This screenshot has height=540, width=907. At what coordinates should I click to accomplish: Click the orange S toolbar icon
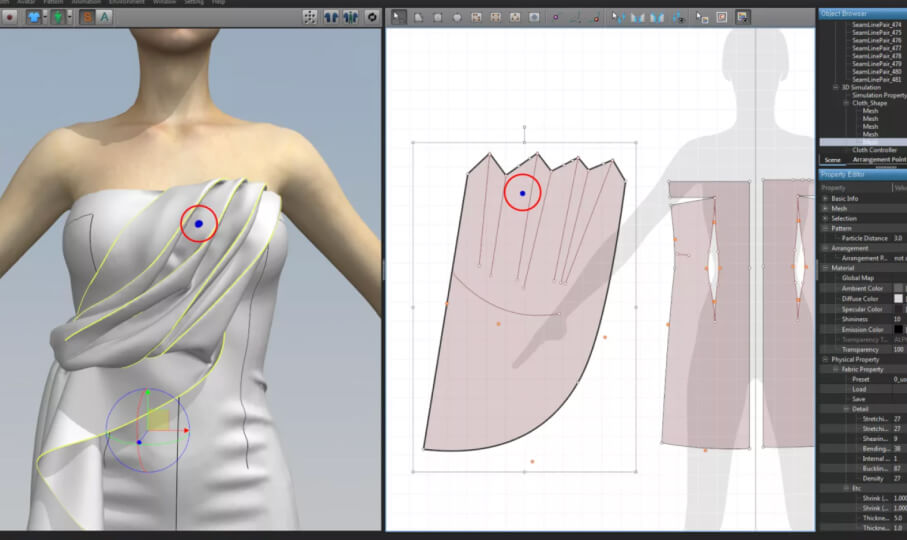click(88, 17)
